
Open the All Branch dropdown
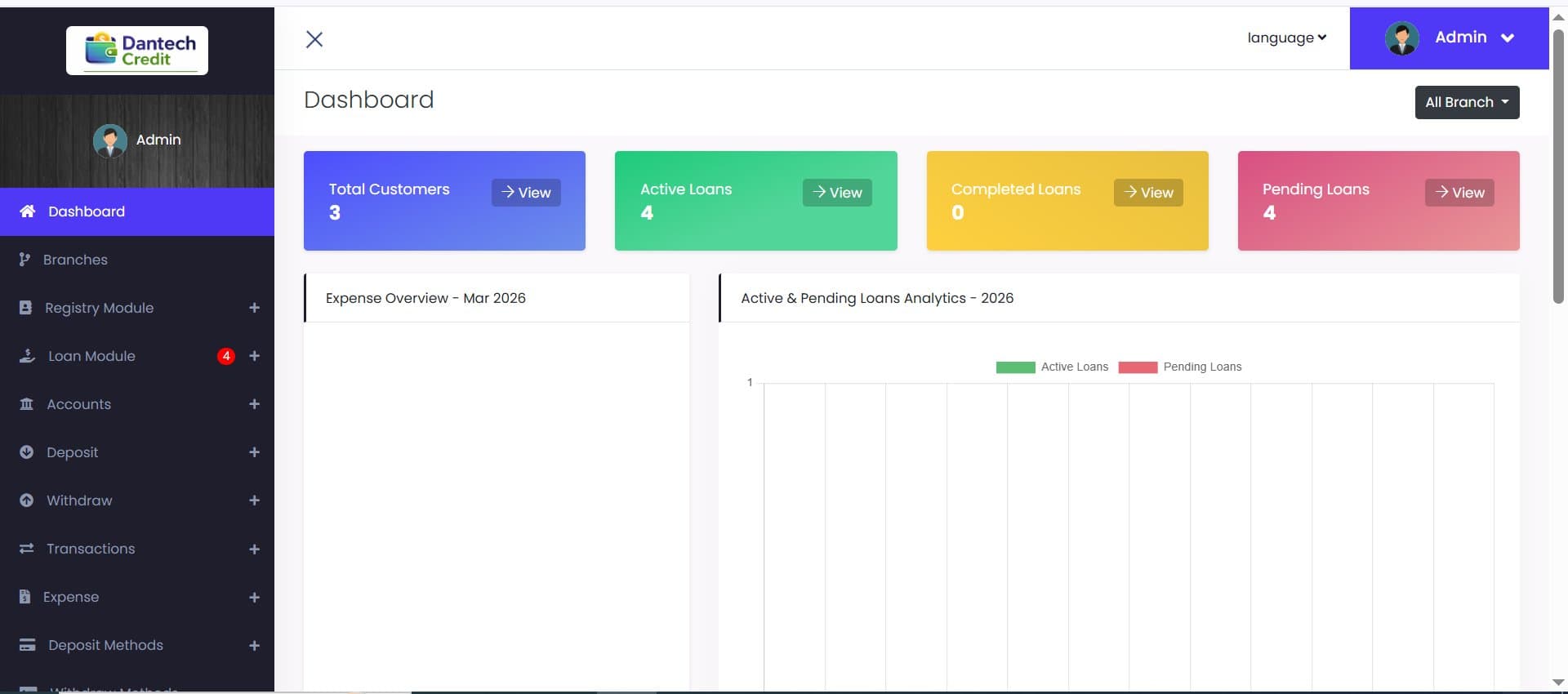(1467, 103)
